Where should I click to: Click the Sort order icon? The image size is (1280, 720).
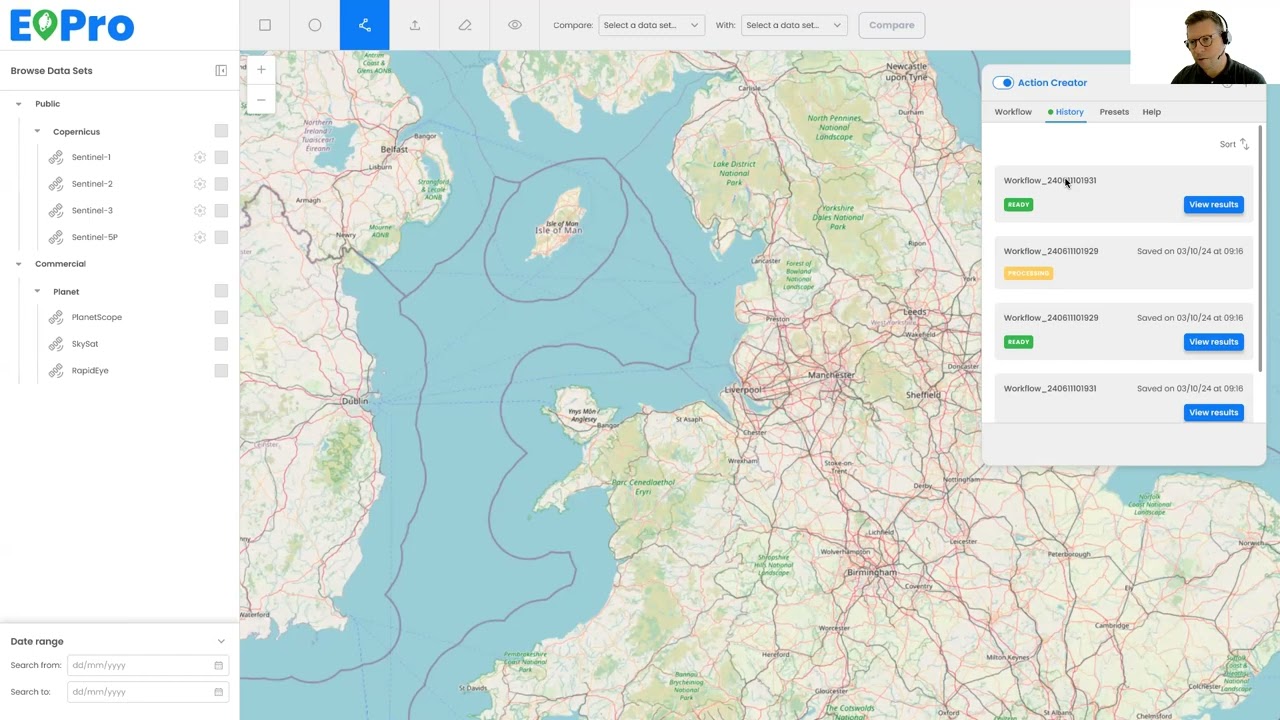tap(1244, 144)
